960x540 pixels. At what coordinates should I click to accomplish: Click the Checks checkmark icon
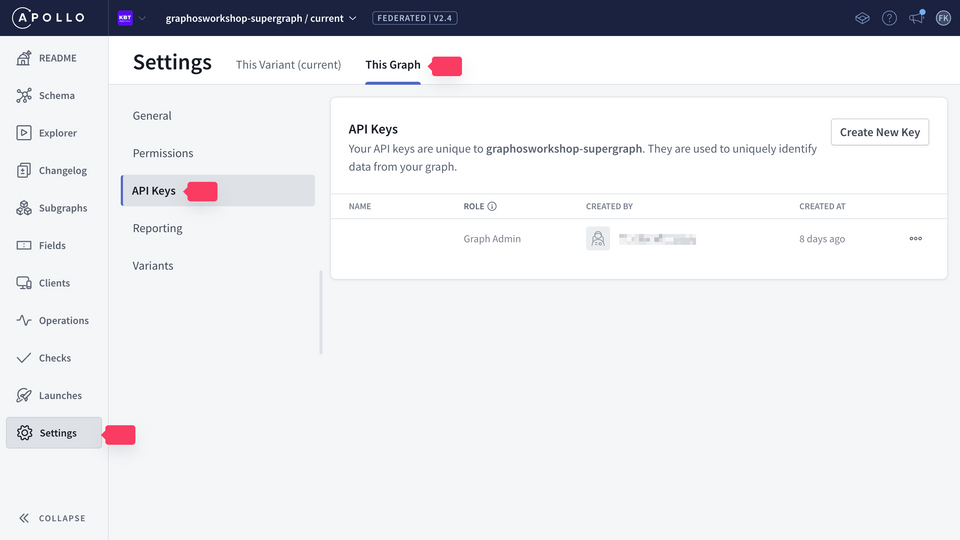(24, 358)
